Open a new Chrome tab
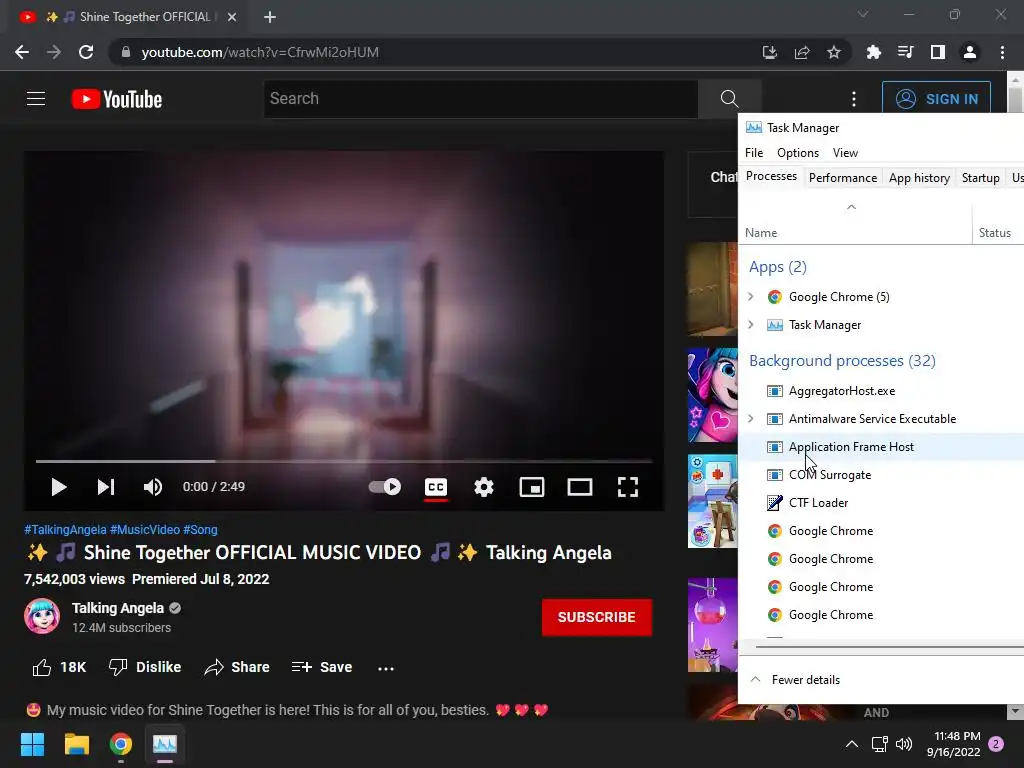The width and height of the screenshot is (1024, 768). tap(270, 17)
